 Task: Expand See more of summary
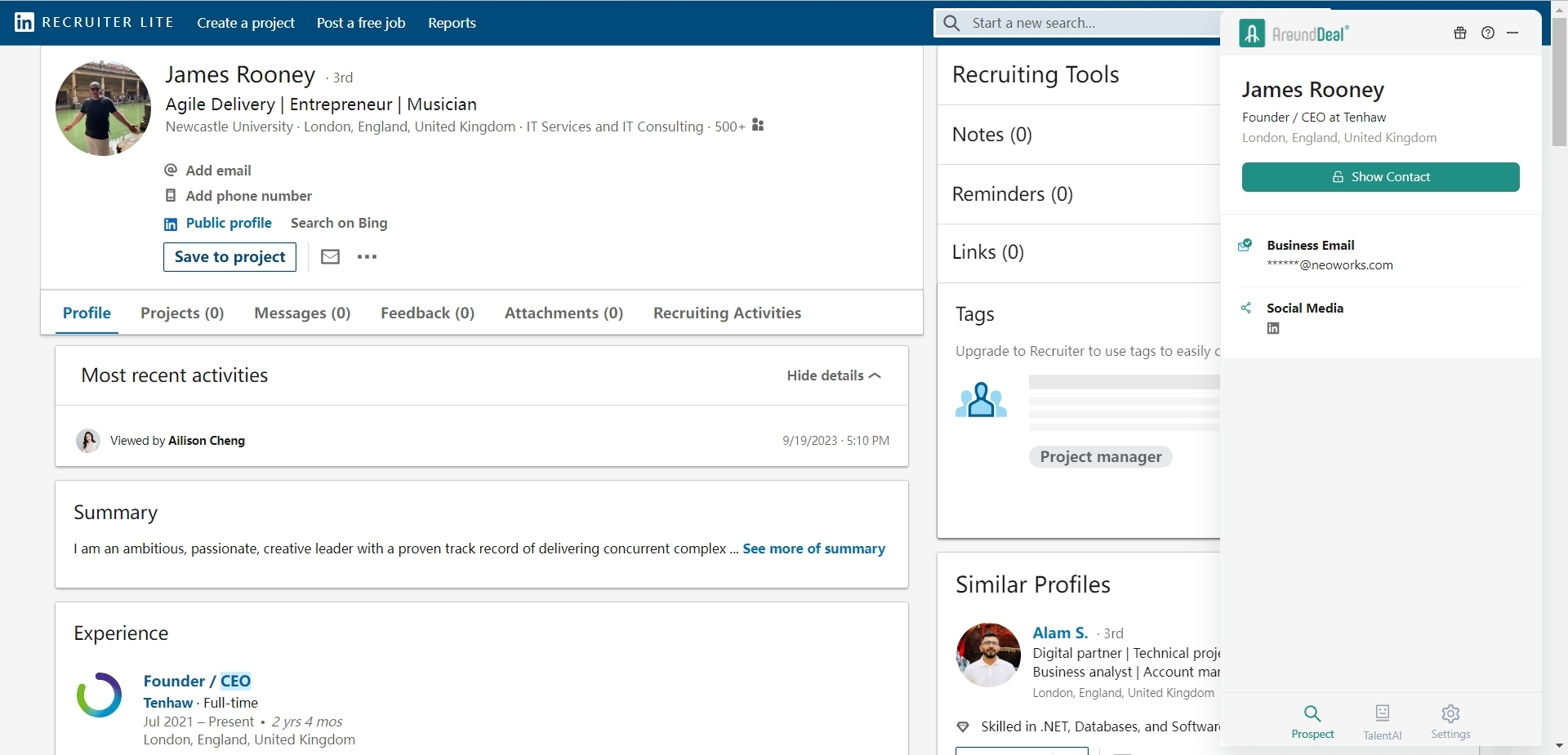pos(813,548)
